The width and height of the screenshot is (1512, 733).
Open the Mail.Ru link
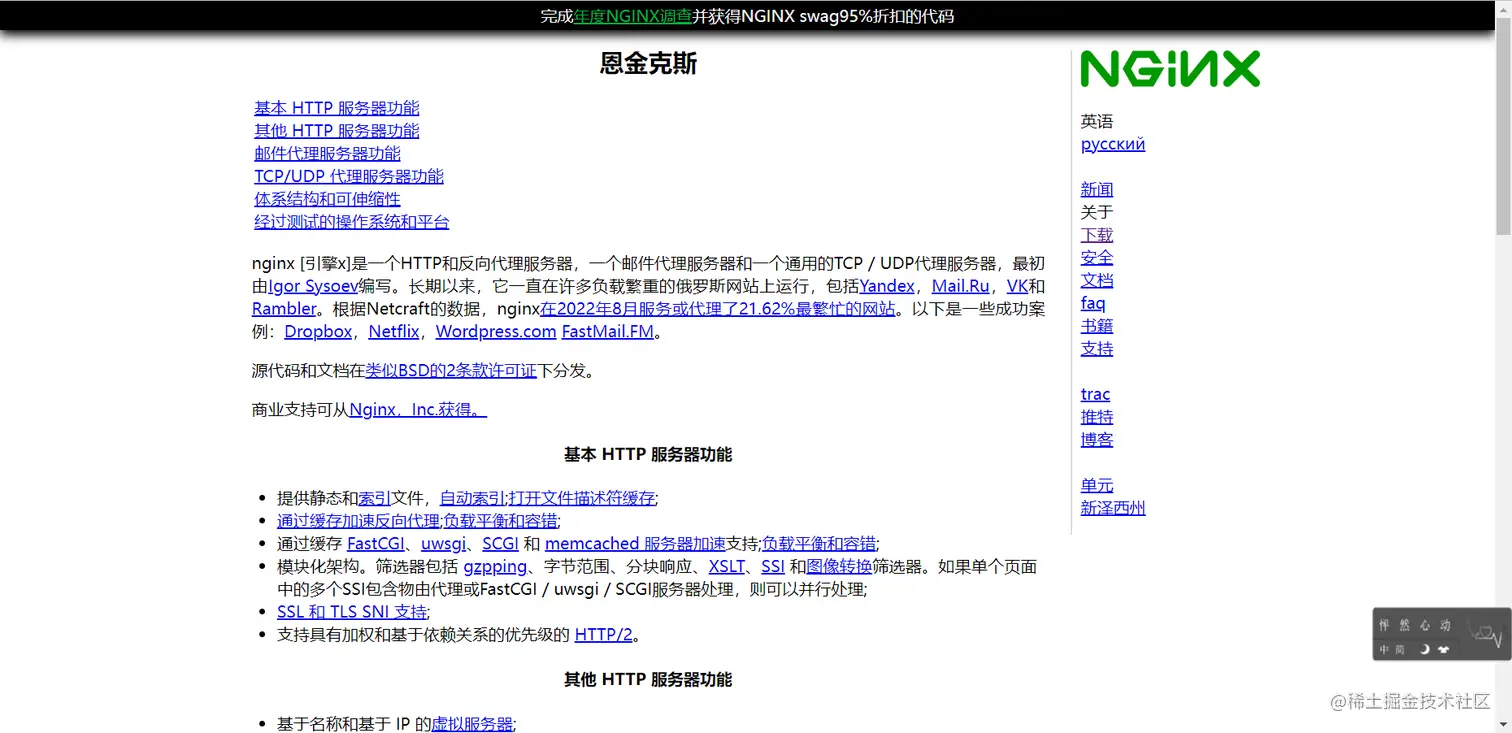coord(961,286)
